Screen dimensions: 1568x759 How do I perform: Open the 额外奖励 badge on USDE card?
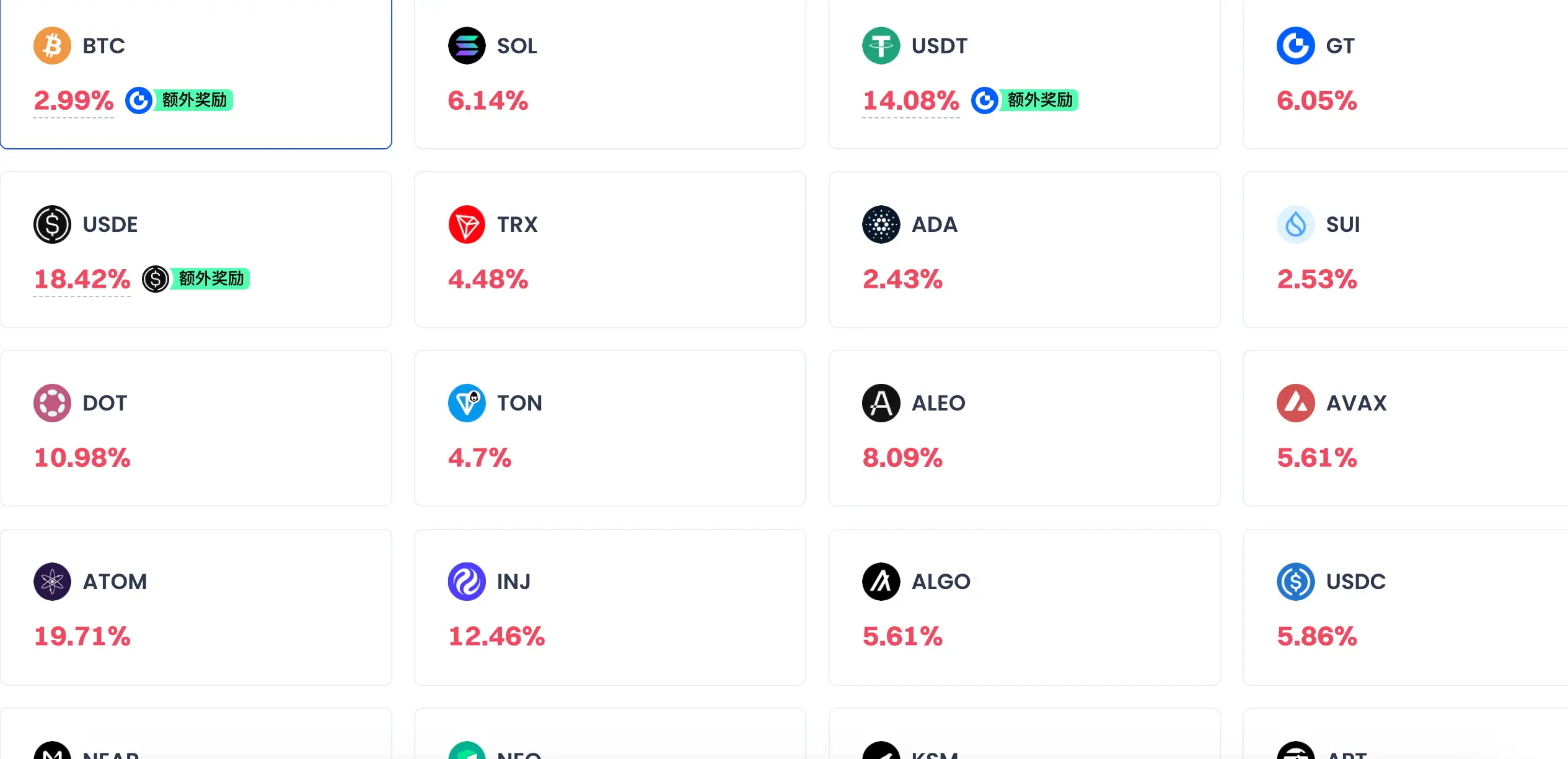(196, 279)
